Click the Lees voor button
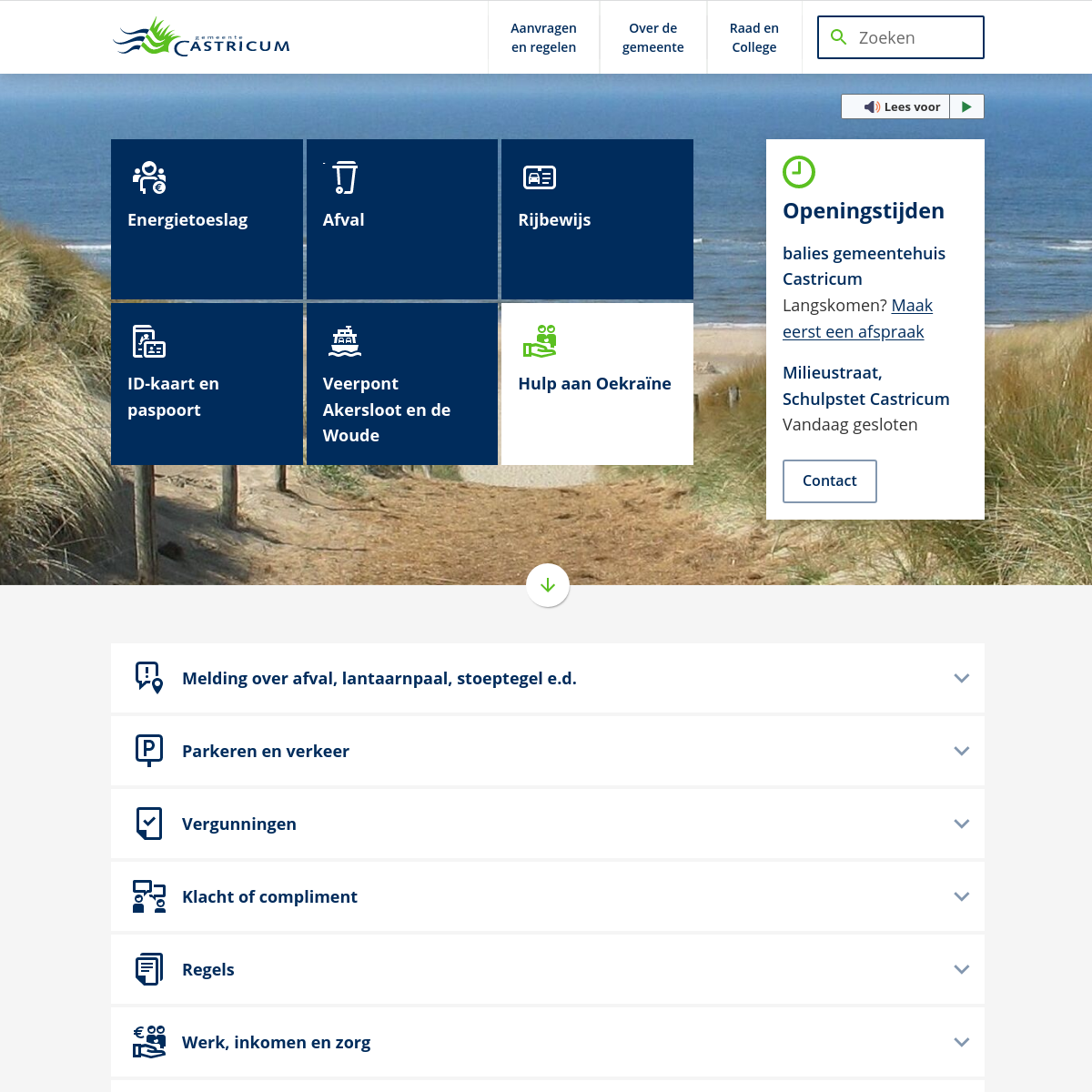Screen dimensions: 1092x1092 (895, 106)
